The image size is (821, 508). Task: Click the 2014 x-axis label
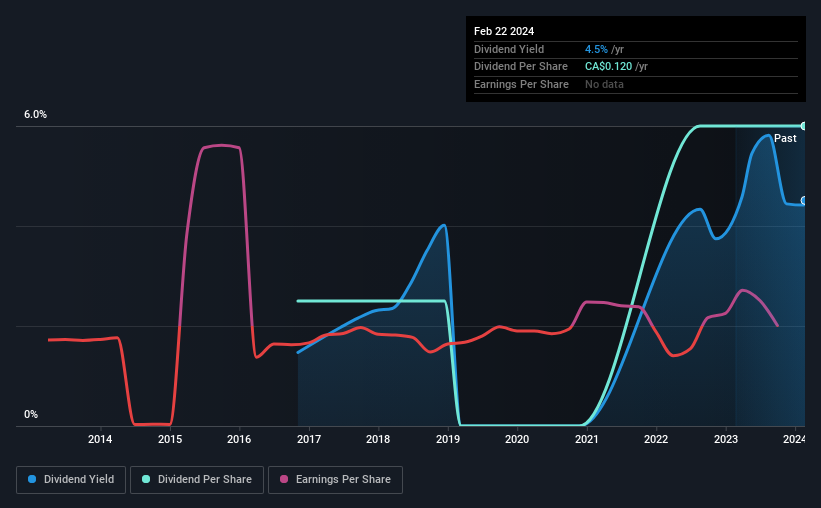(100, 439)
